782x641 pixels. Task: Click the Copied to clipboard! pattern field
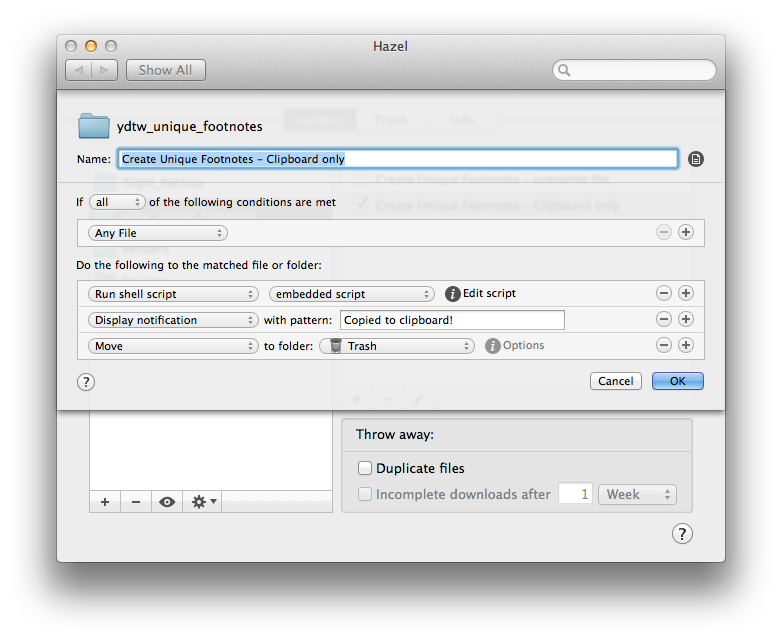[x=452, y=320]
